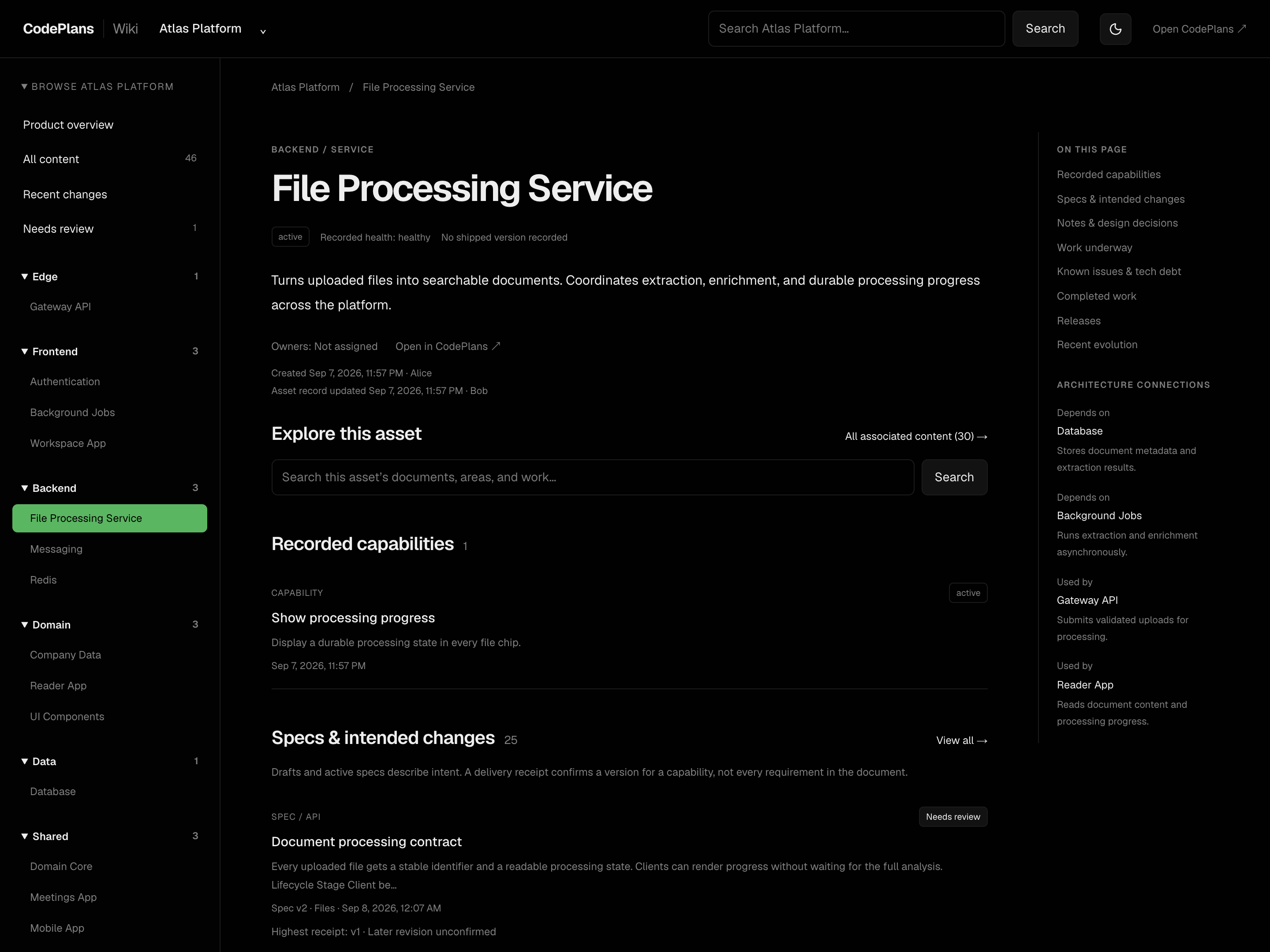The height and width of the screenshot is (952, 1270).
Task: Select Messaging in the sidebar tree
Action: click(x=110, y=549)
